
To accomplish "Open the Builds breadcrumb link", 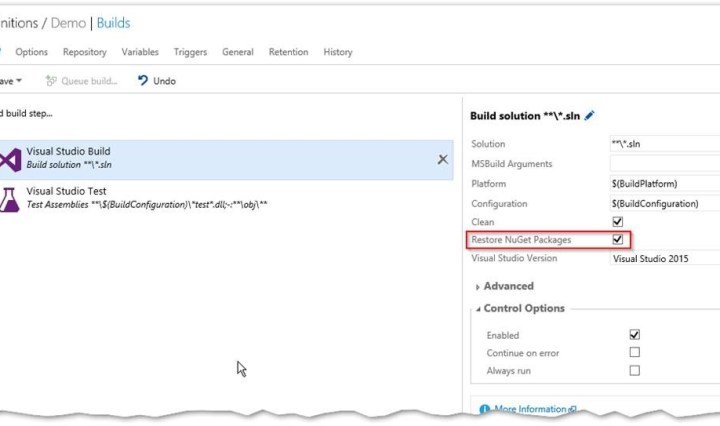I will point(113,23).
